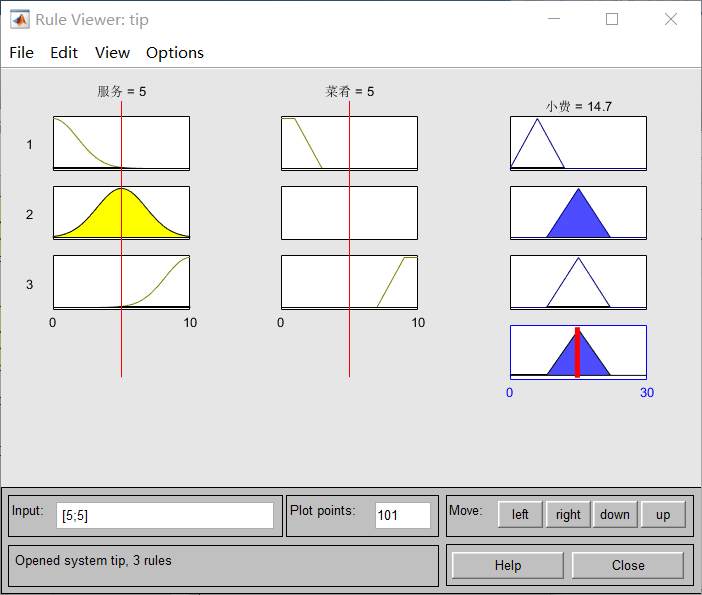Maximize the Rule Viewer window
702x595 pixels.
(x=612, y=19)
